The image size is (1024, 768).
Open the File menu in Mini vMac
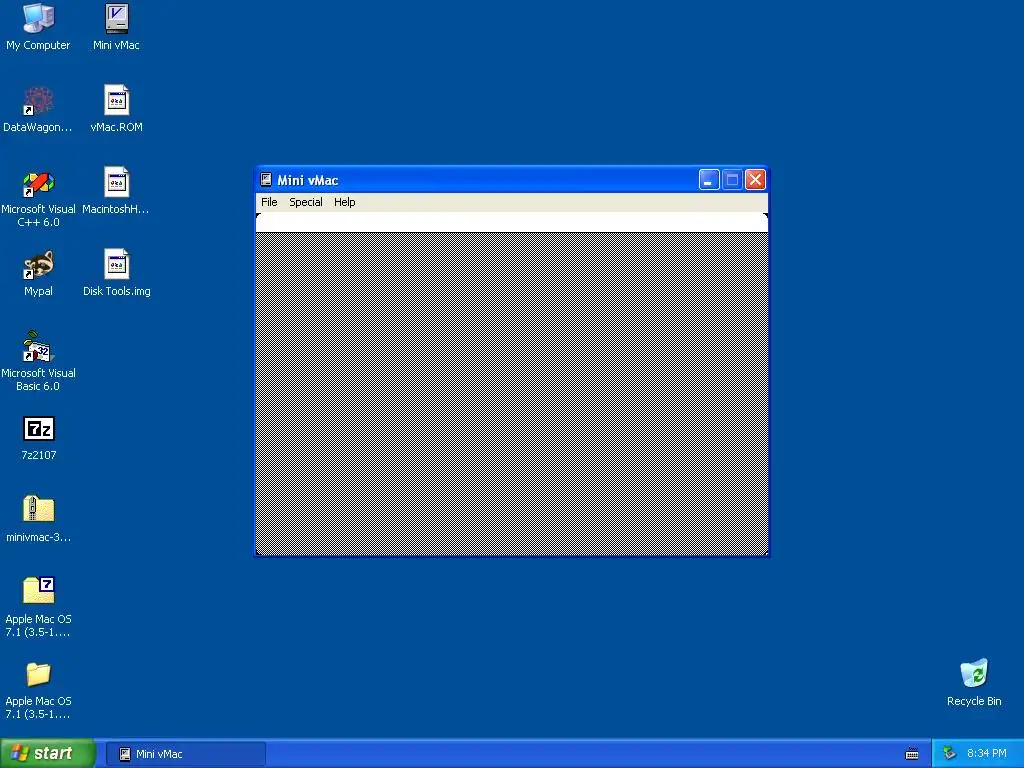(269, 202)
